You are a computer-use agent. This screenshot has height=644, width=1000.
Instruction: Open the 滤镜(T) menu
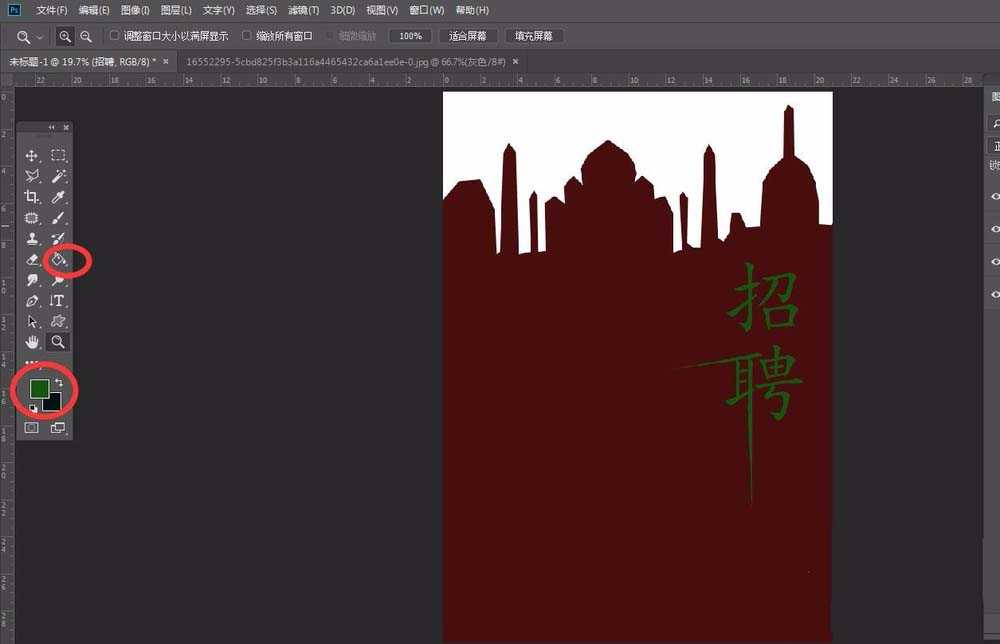[x=303, y=10]
